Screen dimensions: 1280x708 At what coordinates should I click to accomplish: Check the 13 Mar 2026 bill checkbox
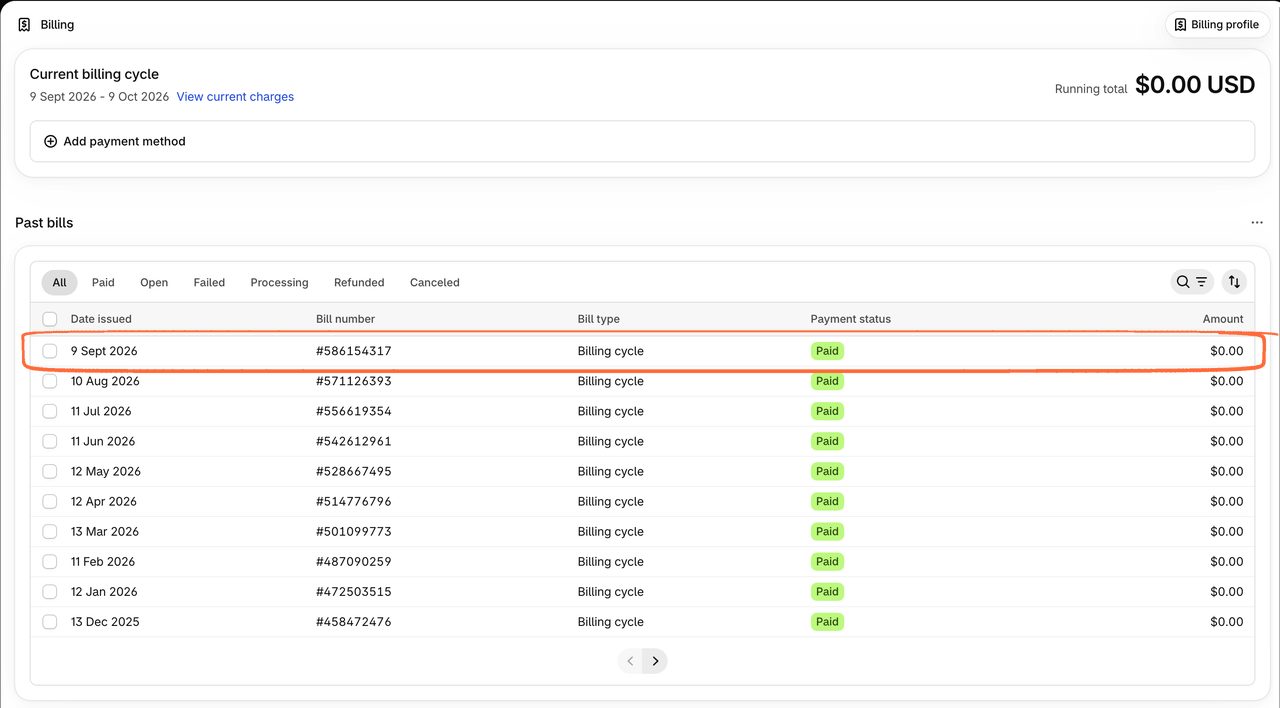(x=50, y=531)
